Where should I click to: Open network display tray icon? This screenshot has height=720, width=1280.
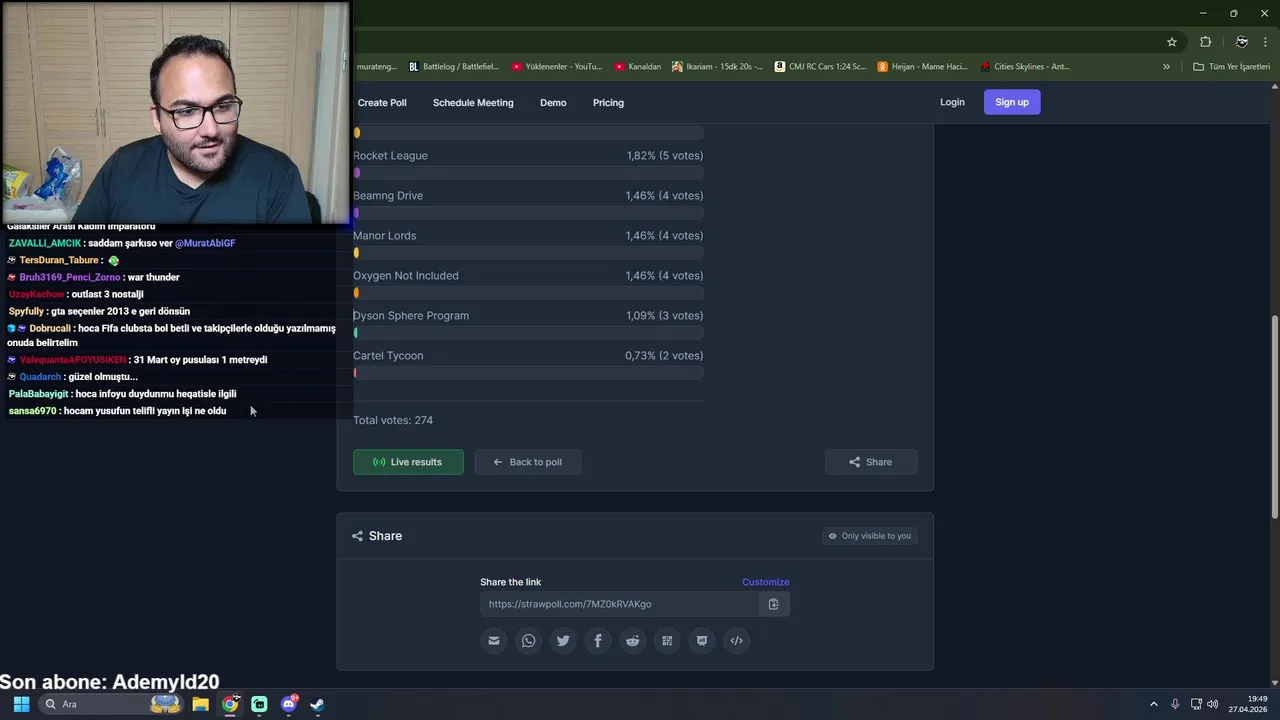pos(1196,704)
